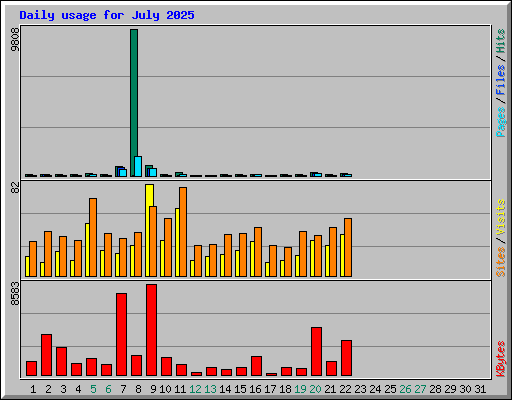Click the cyan 'Pages' legend label
The image size is (512, 400).
click(501, 122)
